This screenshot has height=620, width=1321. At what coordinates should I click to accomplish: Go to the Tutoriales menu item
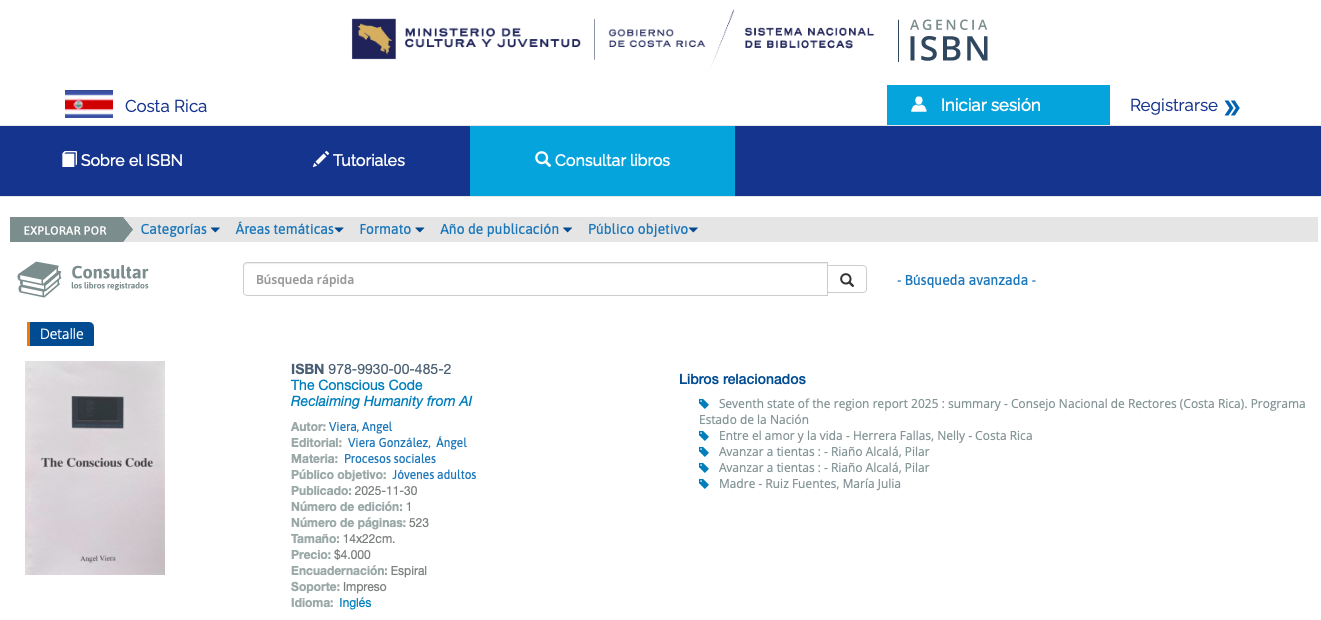pyautogui.click(x=358, y=160)
